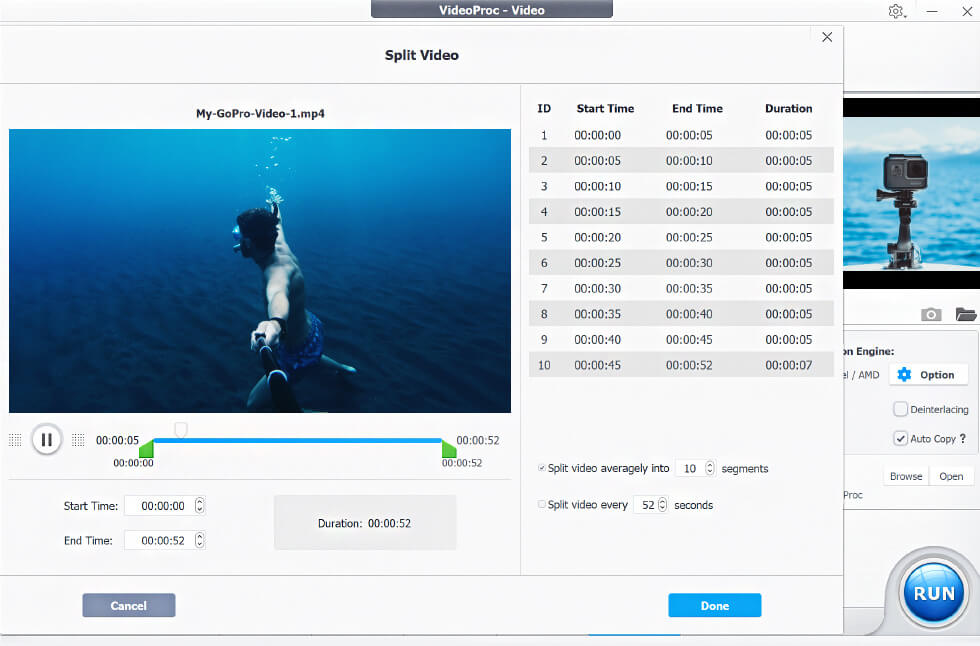The height and width of the screenshot is (646, 980).
Task: Click the diver video preview frame
Action: (260, 271)
